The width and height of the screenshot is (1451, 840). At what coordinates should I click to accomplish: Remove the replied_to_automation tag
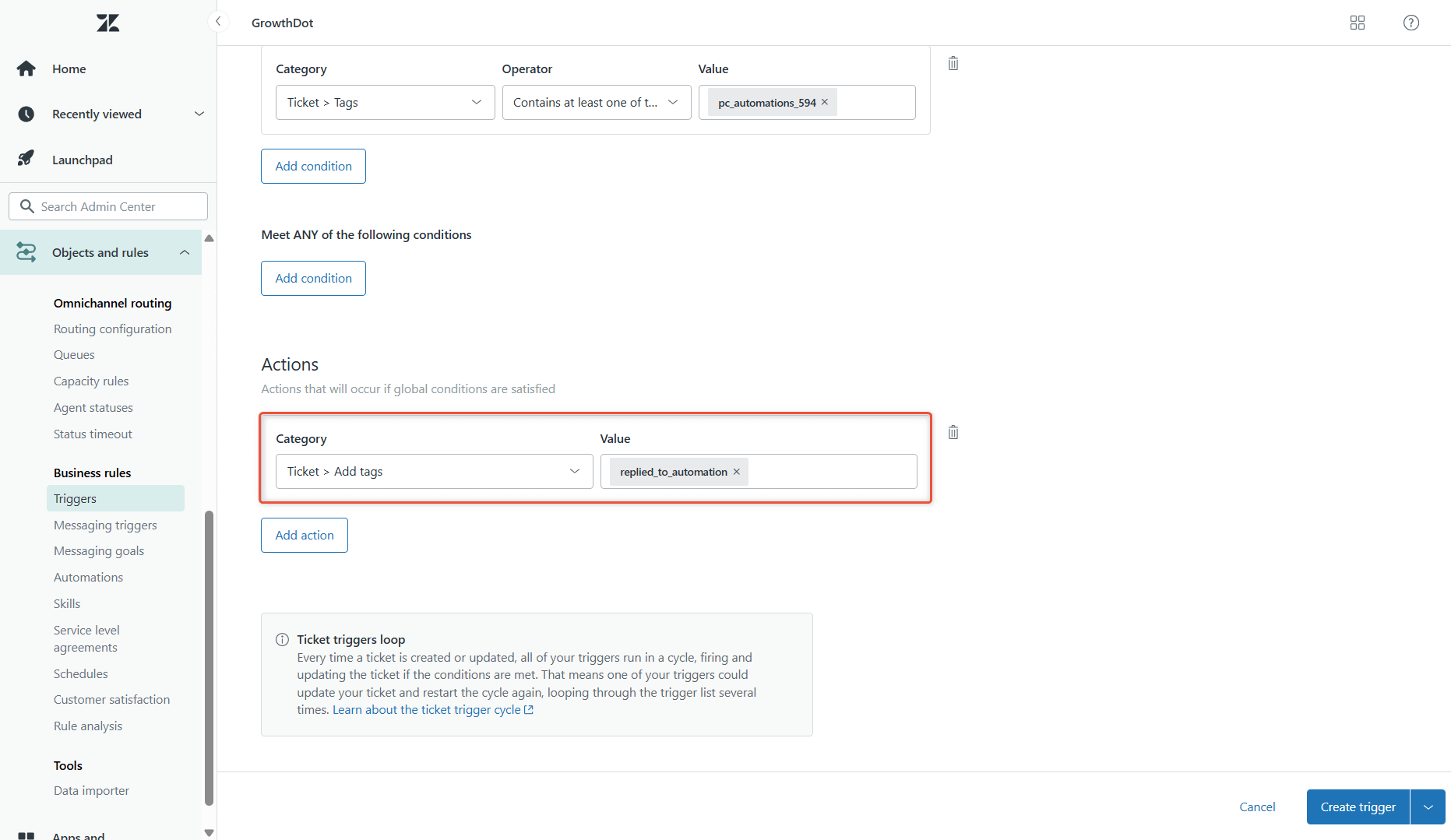pyautogui.click(x=736, y=471)
